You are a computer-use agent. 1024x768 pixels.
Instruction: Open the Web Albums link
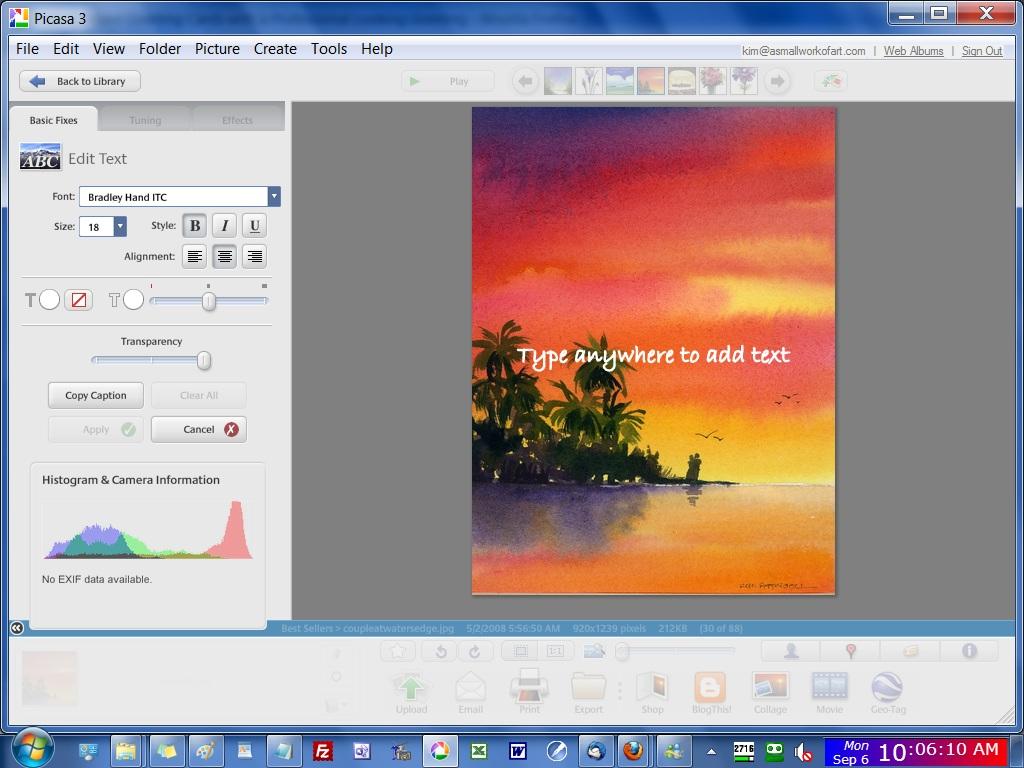(x=913, y=51)
